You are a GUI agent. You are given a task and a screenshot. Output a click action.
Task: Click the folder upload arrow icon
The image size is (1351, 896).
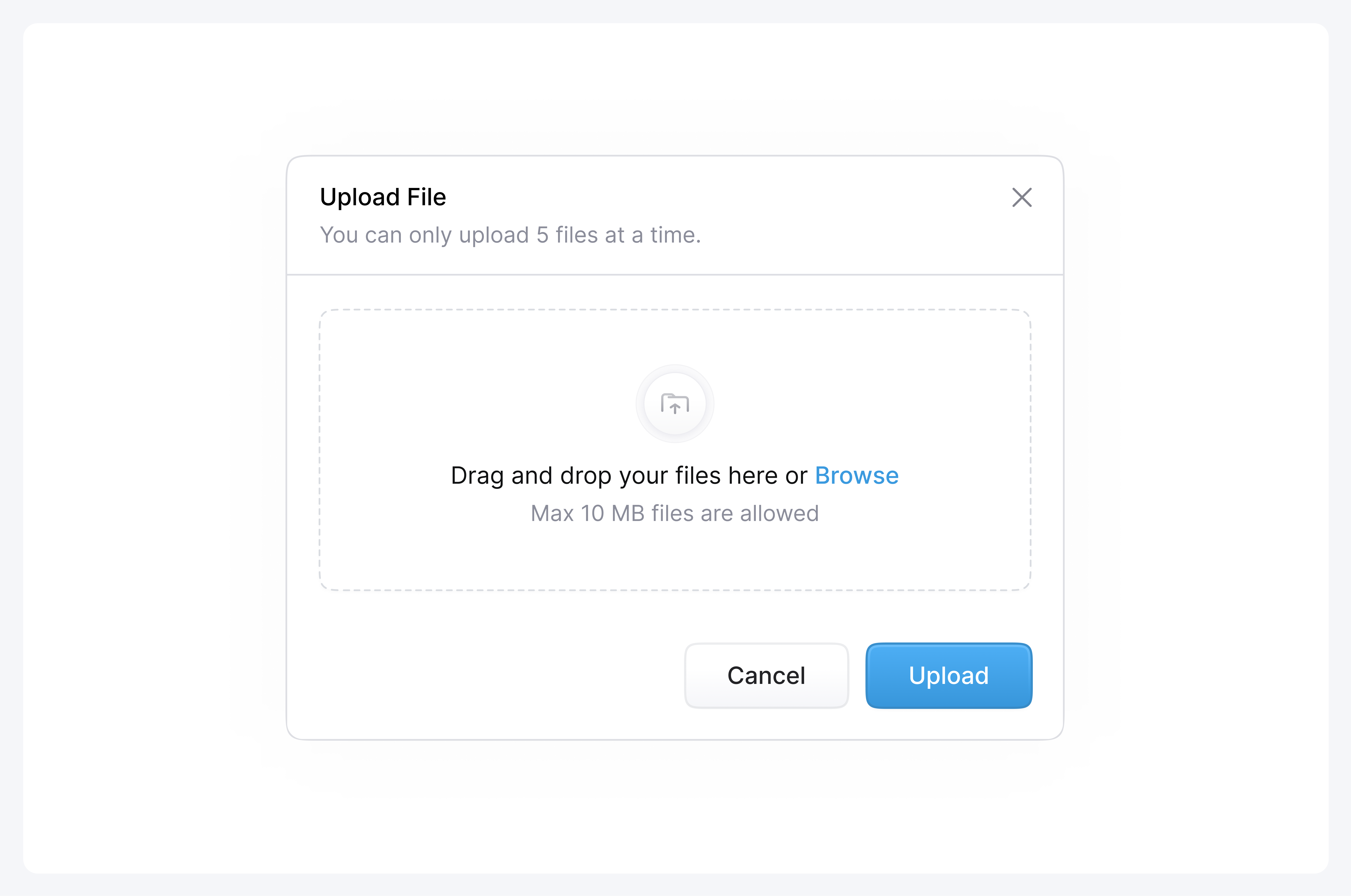tap(675, 404)
